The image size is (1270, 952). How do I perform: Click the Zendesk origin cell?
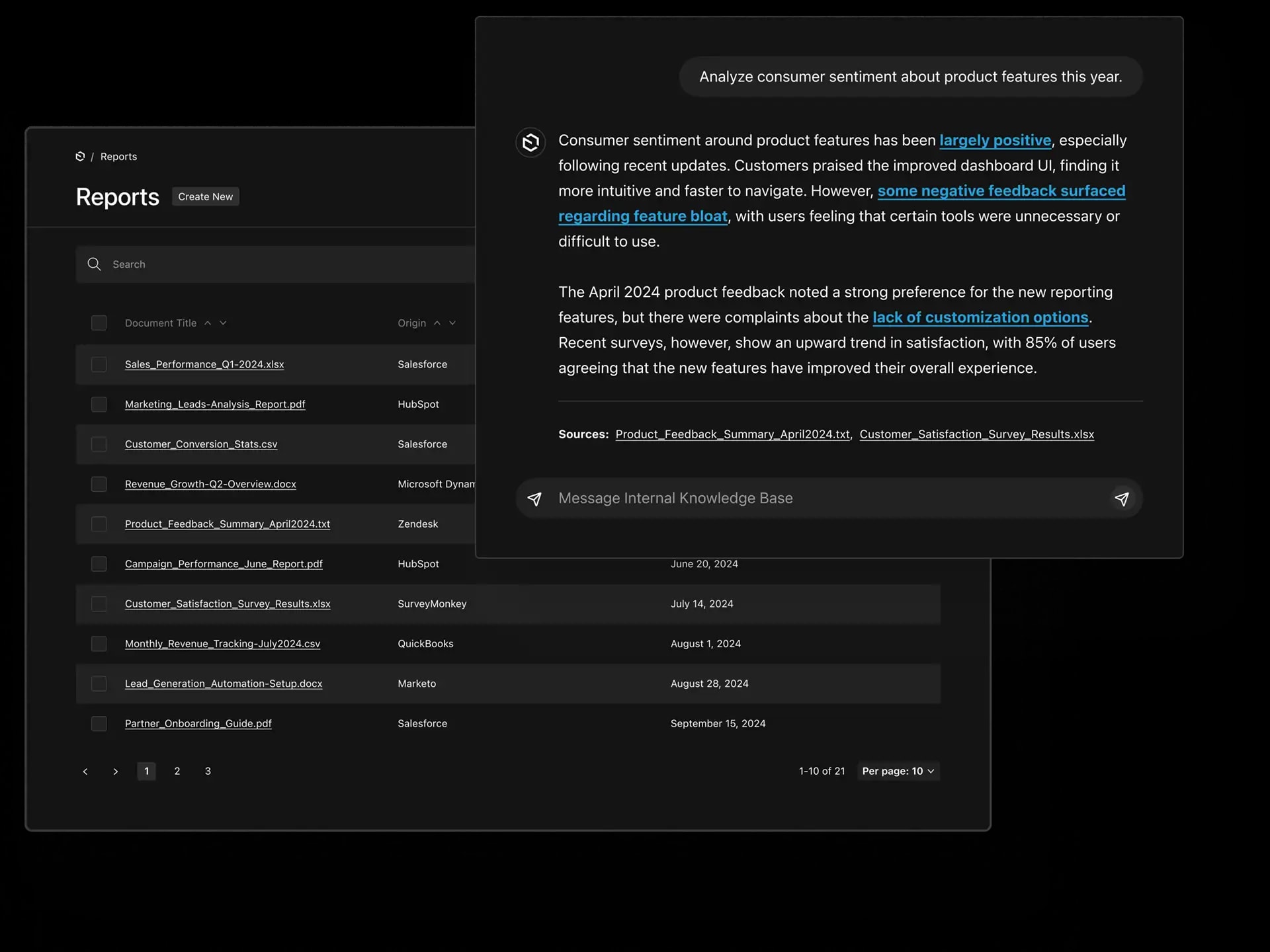coord(417,524)
